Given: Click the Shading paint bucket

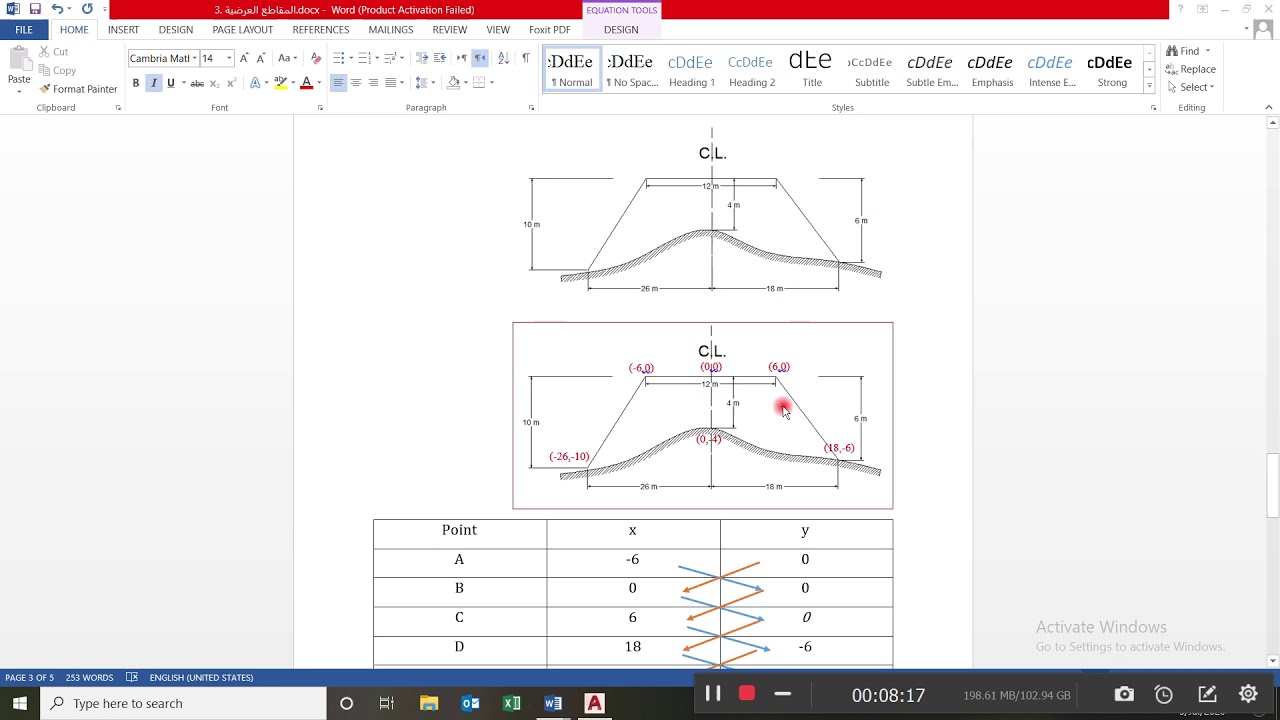Looking at the screenshot, I should click(x=454, y=83).
